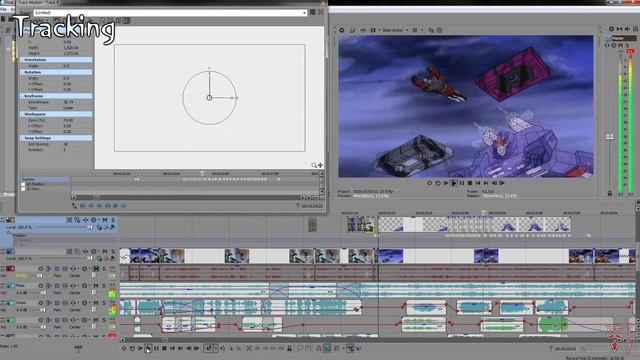Enable the 2D Glow checkbox
This screenshot has width=640, height=360.
(23, 189)
